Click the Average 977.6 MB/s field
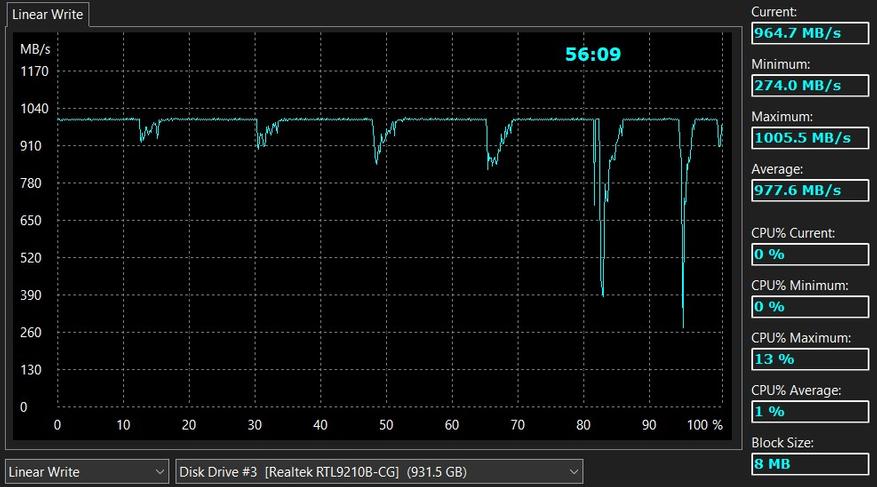Image resolution: width=877 pixels, height=487 pixels. tap(810, 191)
